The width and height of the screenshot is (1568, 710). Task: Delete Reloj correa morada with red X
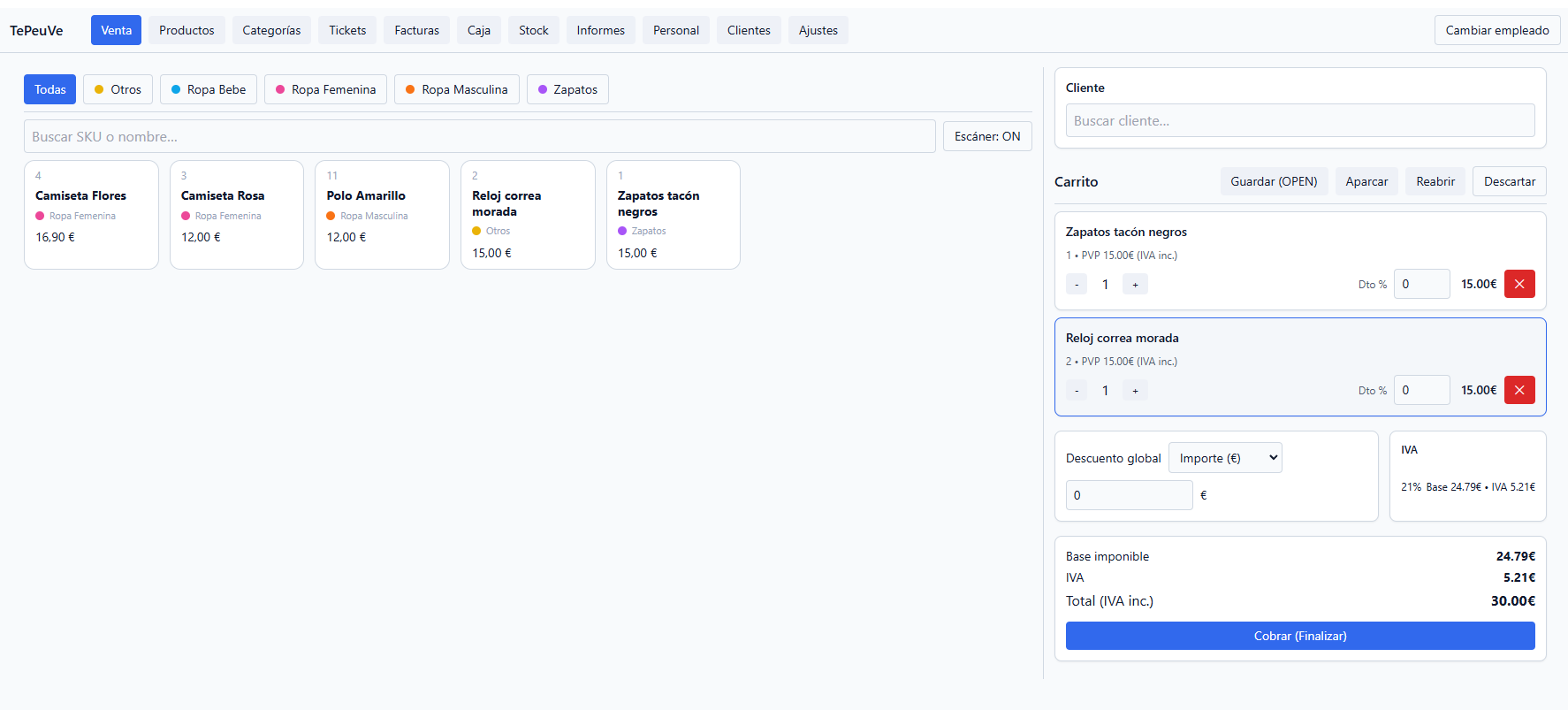1519,390
